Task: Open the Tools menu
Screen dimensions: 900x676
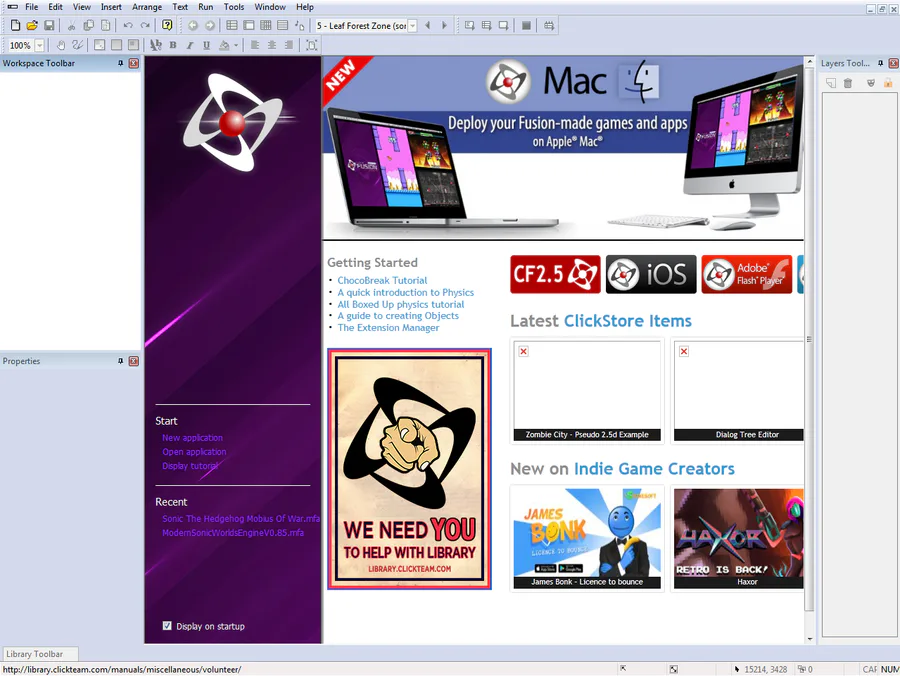Action: pyautogui.click(x=234, y=7)
